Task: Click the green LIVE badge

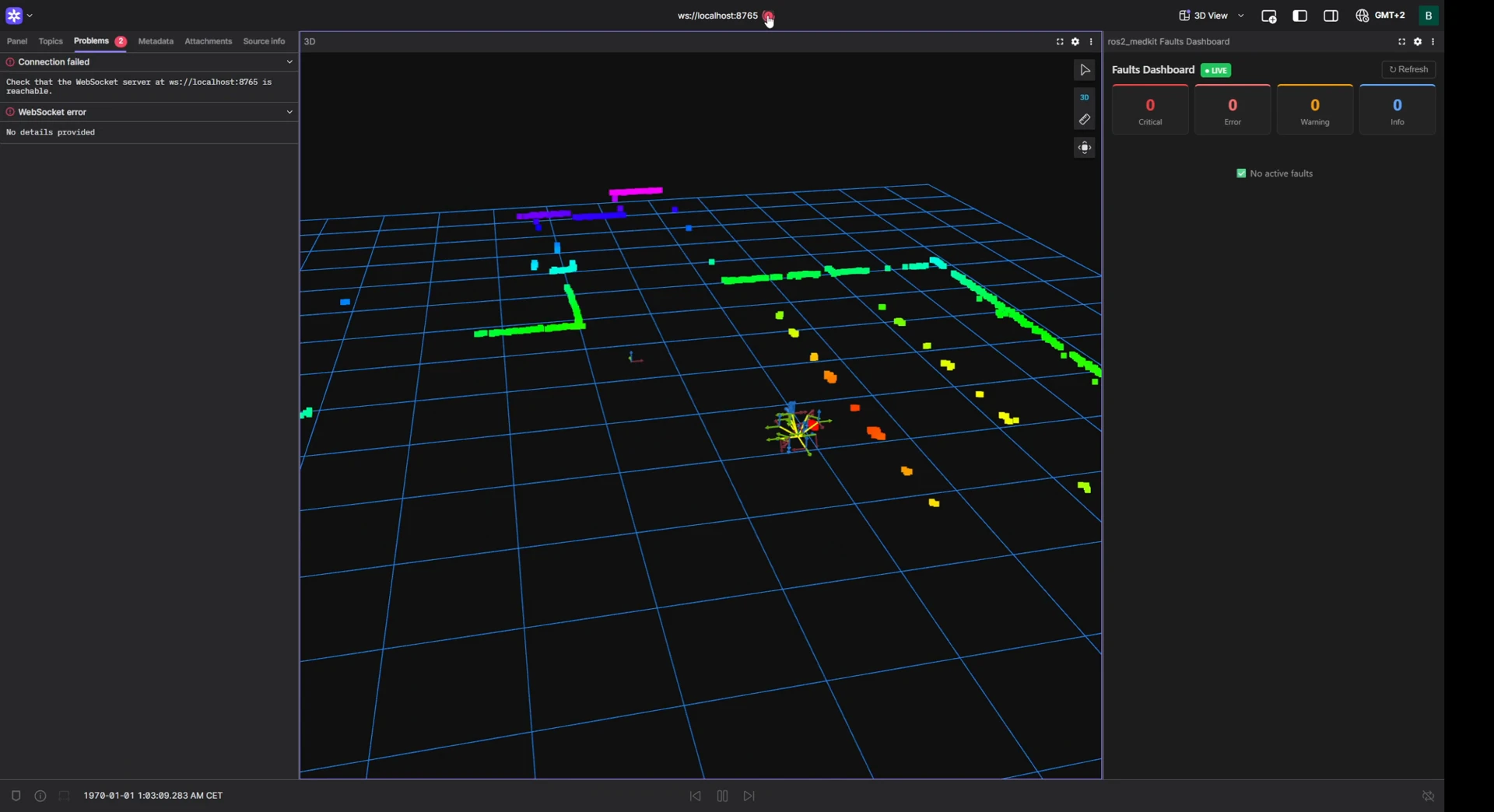Action: pyautogui.click(x=1215, y=71)
